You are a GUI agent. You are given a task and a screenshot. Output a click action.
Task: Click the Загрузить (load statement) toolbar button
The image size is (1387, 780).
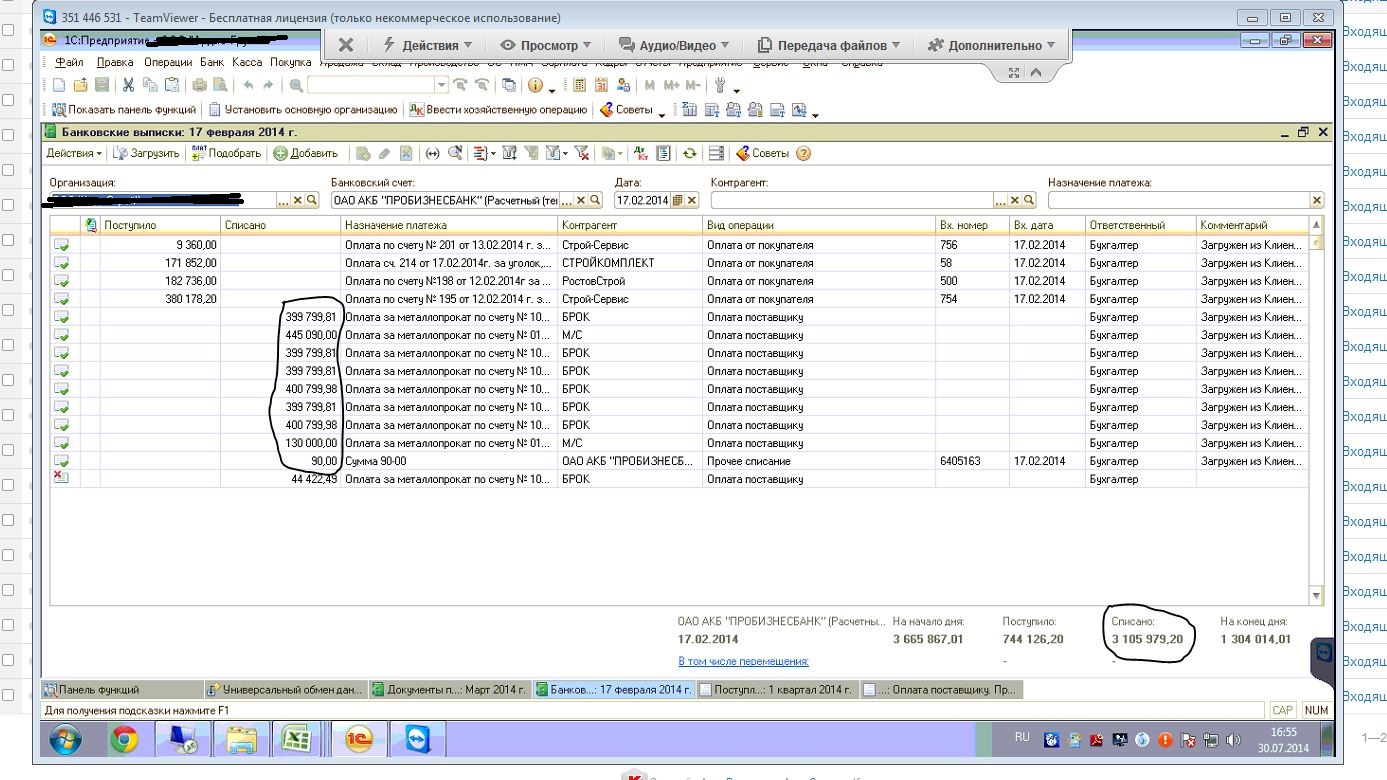[x=146, y=153]
